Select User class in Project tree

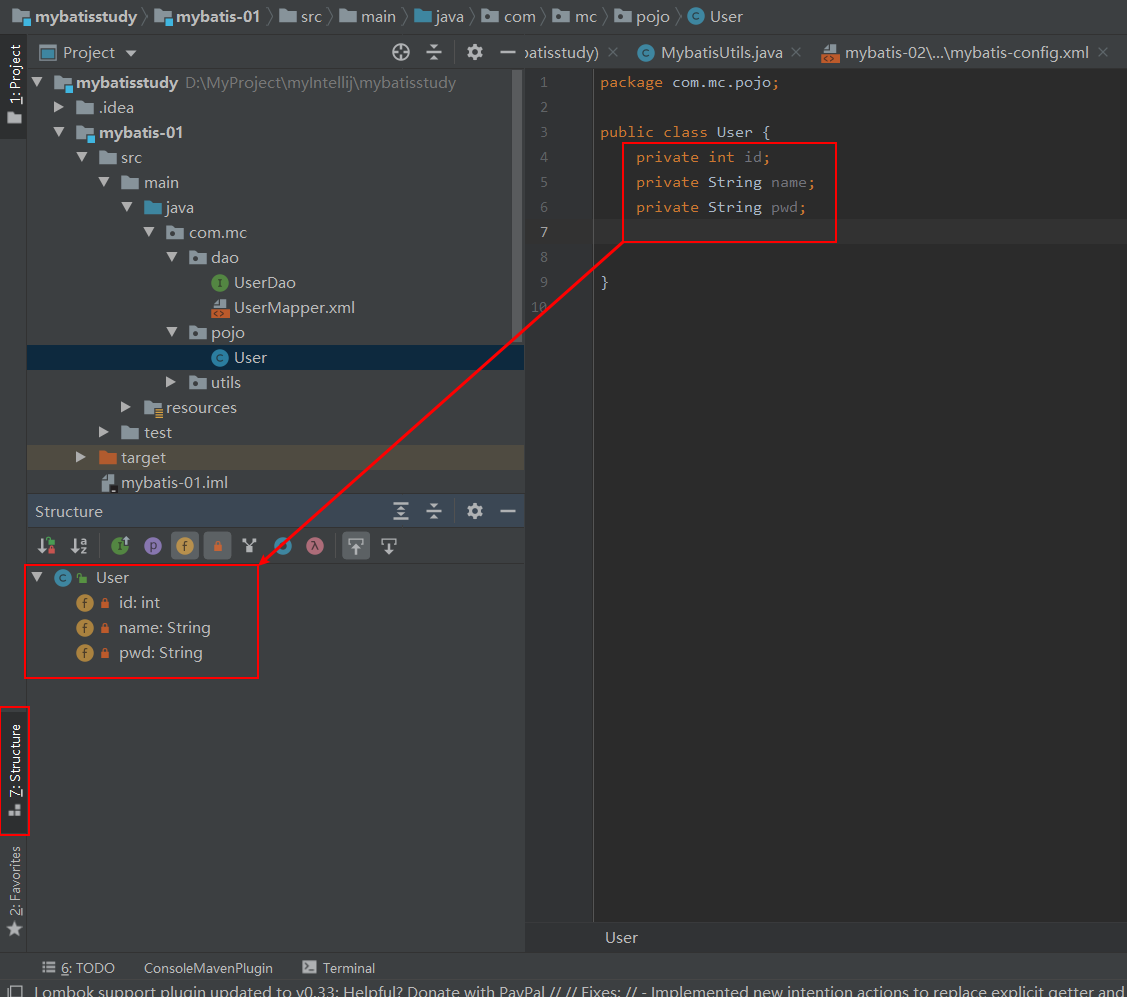coord(239,357)
